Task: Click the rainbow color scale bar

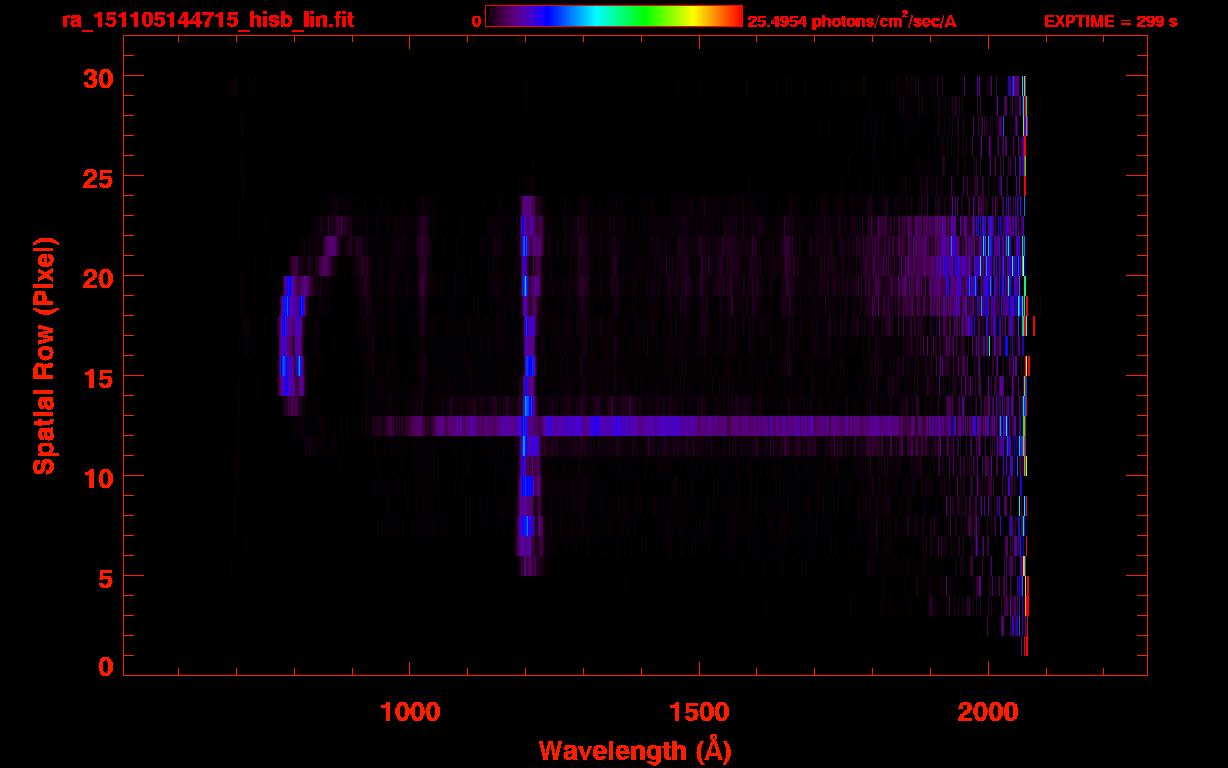Action: 614,17
